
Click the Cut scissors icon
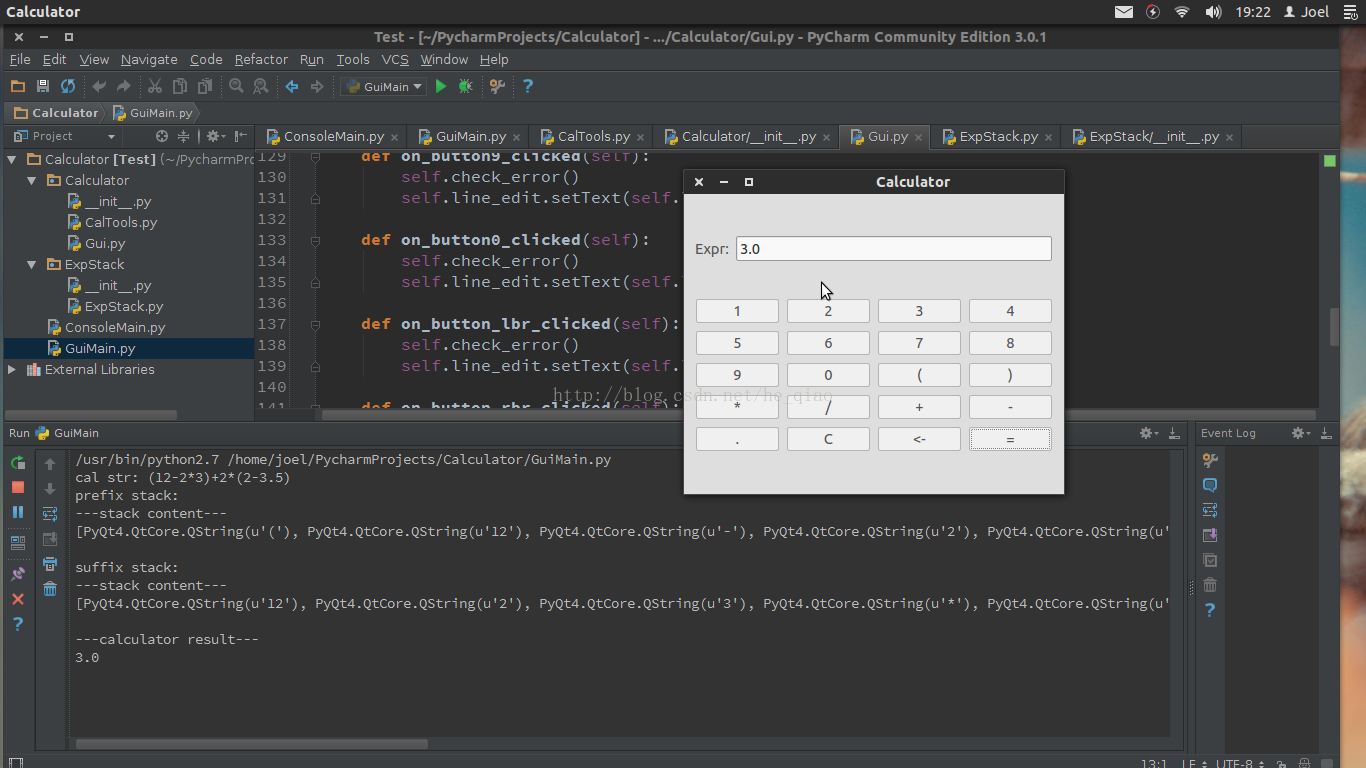click(155, 87)
